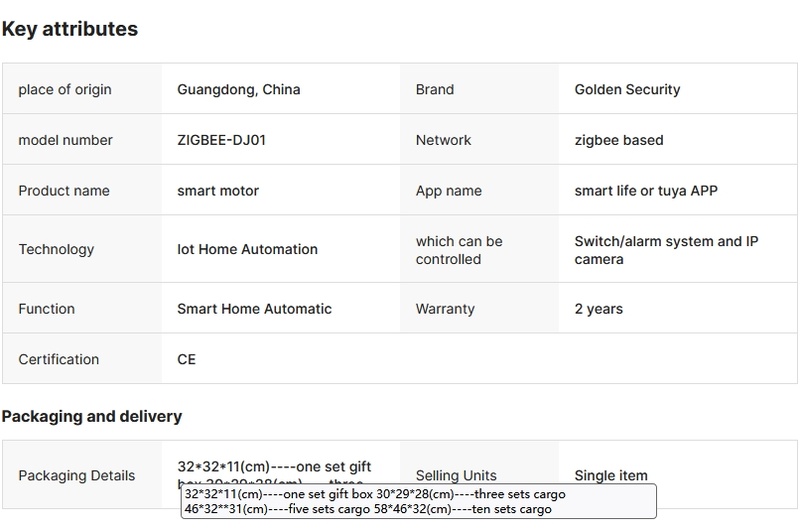Click the Golden Security brand value

[x=627, y=90]
